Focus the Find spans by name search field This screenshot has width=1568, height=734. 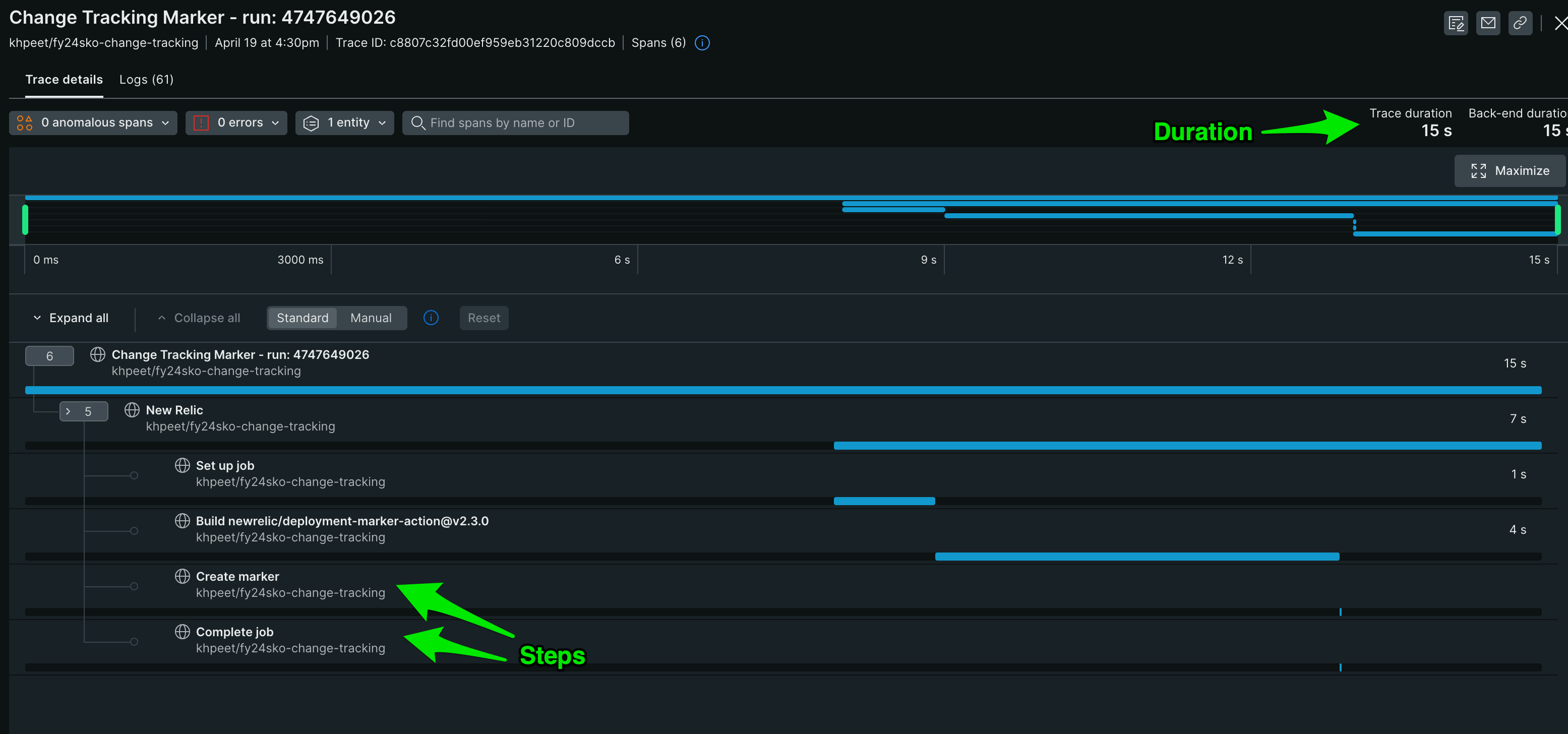(x=515, y=123)
